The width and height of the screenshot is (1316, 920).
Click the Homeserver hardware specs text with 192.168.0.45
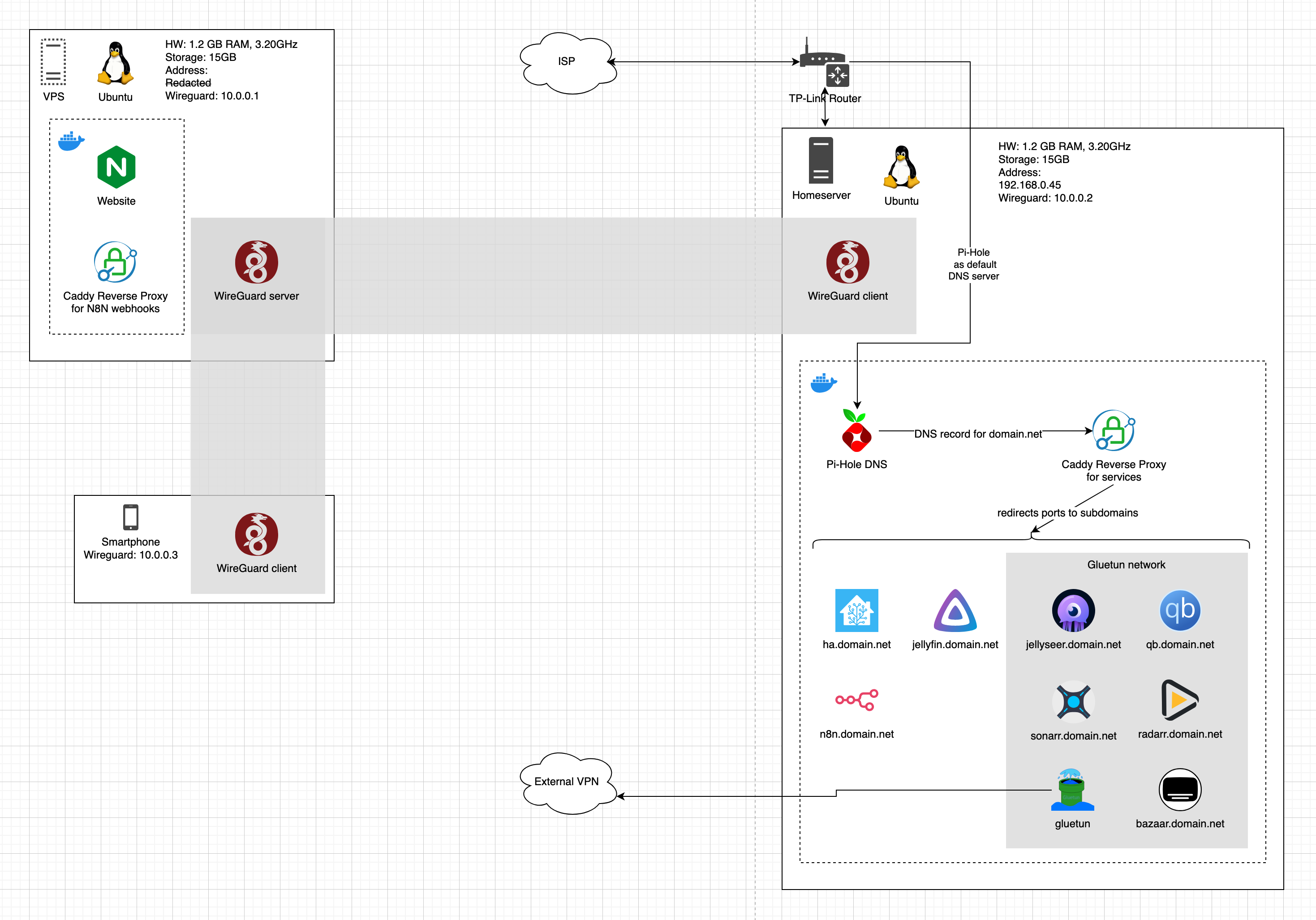click(1064, 172)
